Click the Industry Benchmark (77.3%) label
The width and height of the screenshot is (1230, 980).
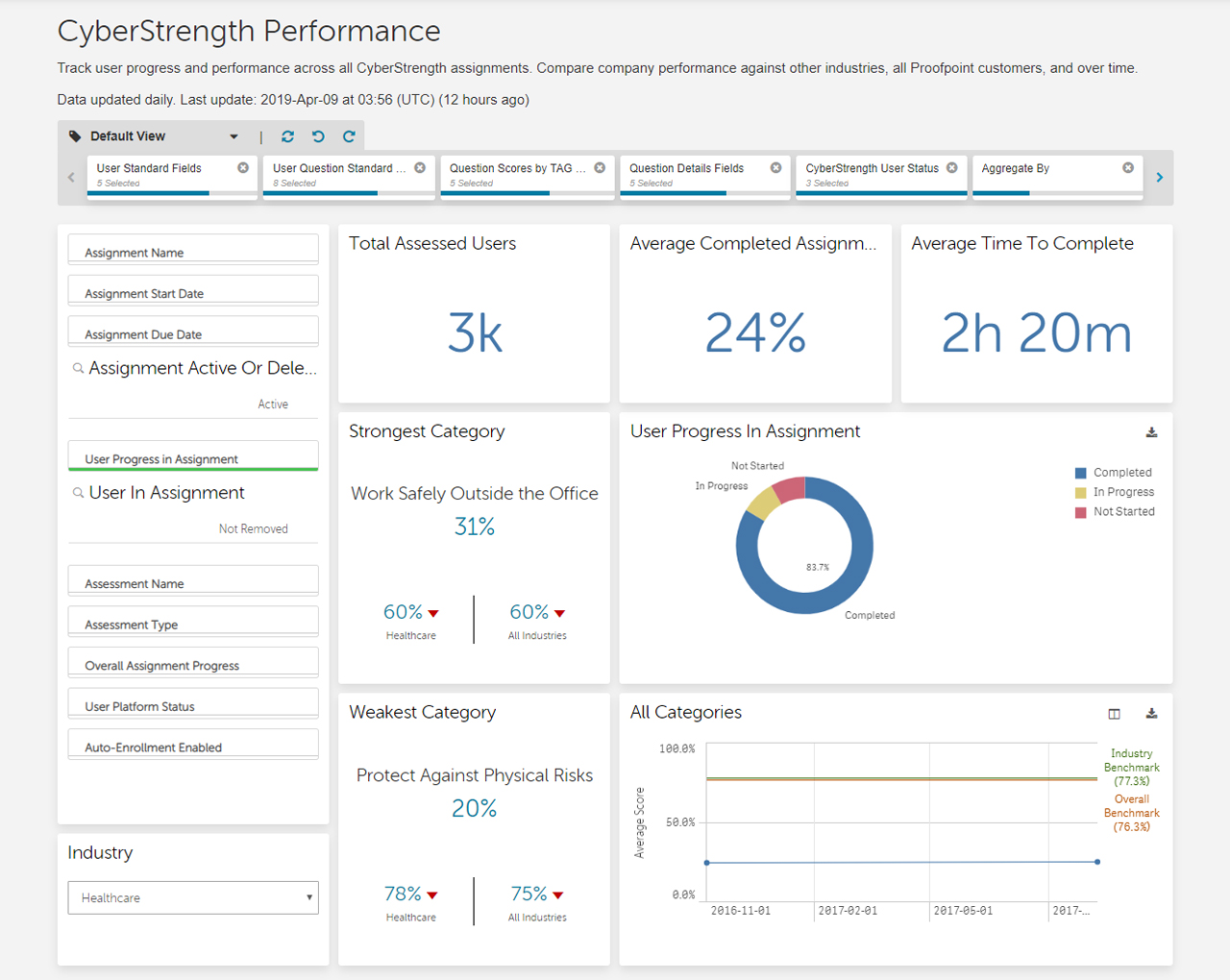[x=1131, y=768]
